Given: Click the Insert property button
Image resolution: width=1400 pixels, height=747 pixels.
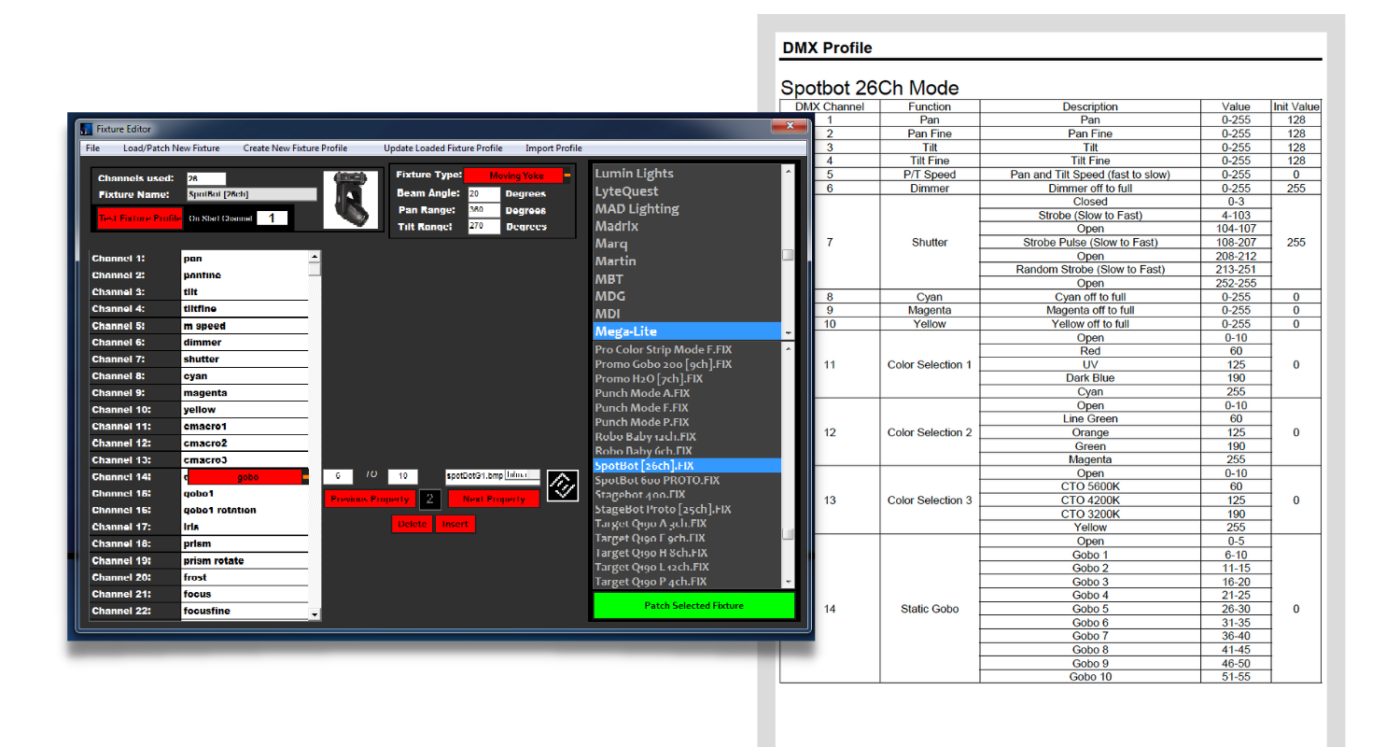Looking at the screenshot, I should coord(454,523).
